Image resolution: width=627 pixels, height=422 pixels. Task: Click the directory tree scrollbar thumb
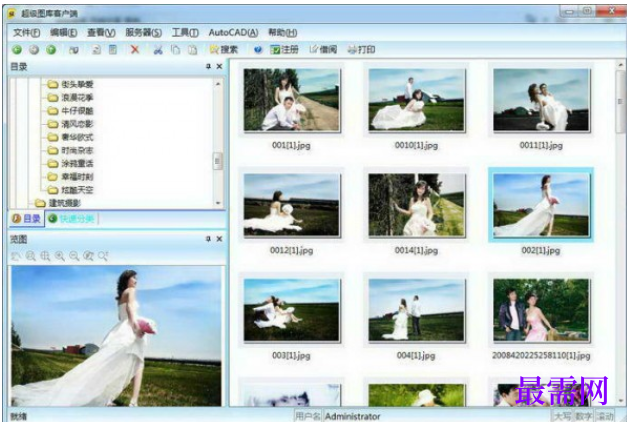click(x=218, y=161)
